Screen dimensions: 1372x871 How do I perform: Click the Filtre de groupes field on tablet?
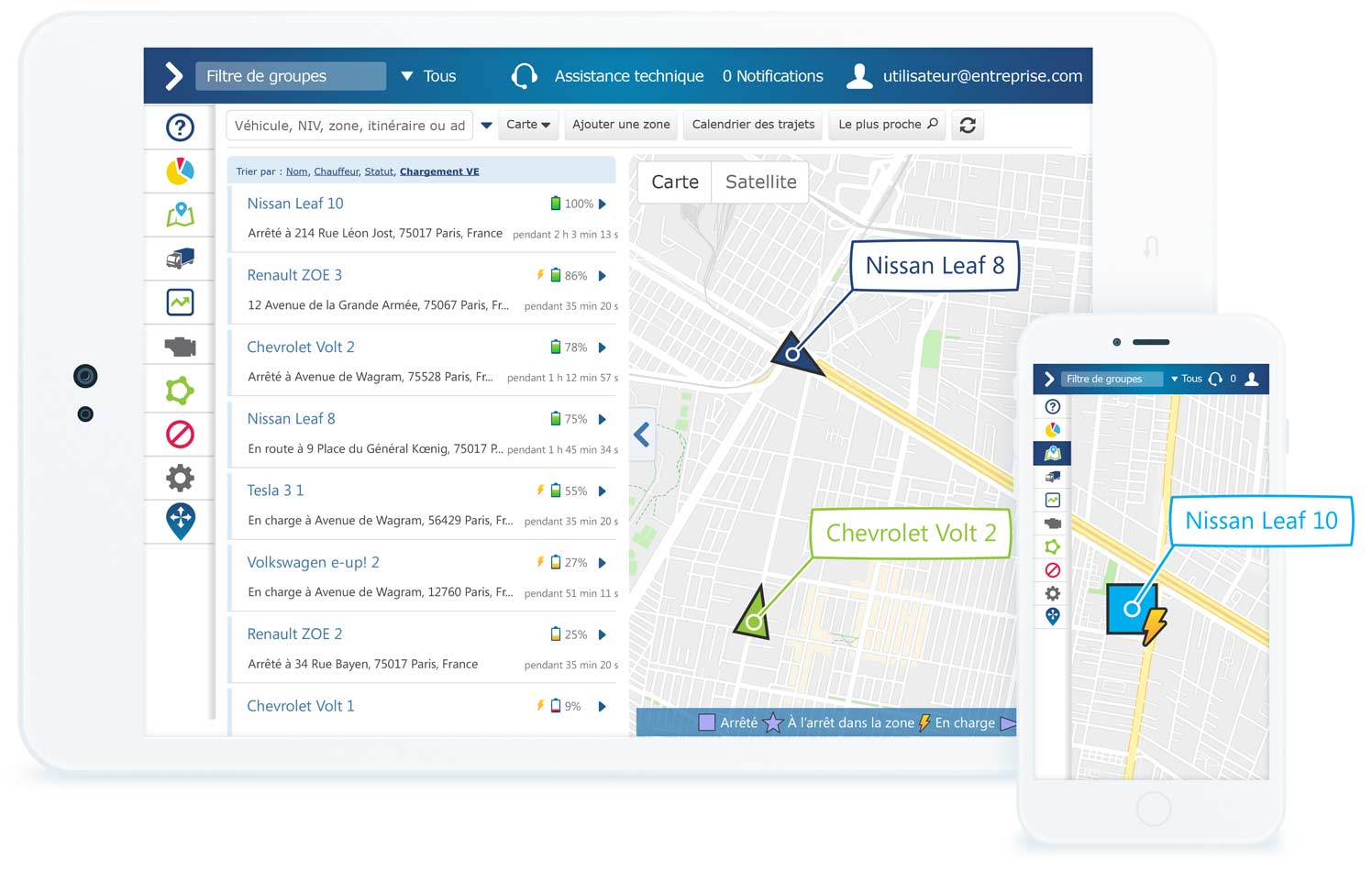pyautogui.click(x=291, y=76)
